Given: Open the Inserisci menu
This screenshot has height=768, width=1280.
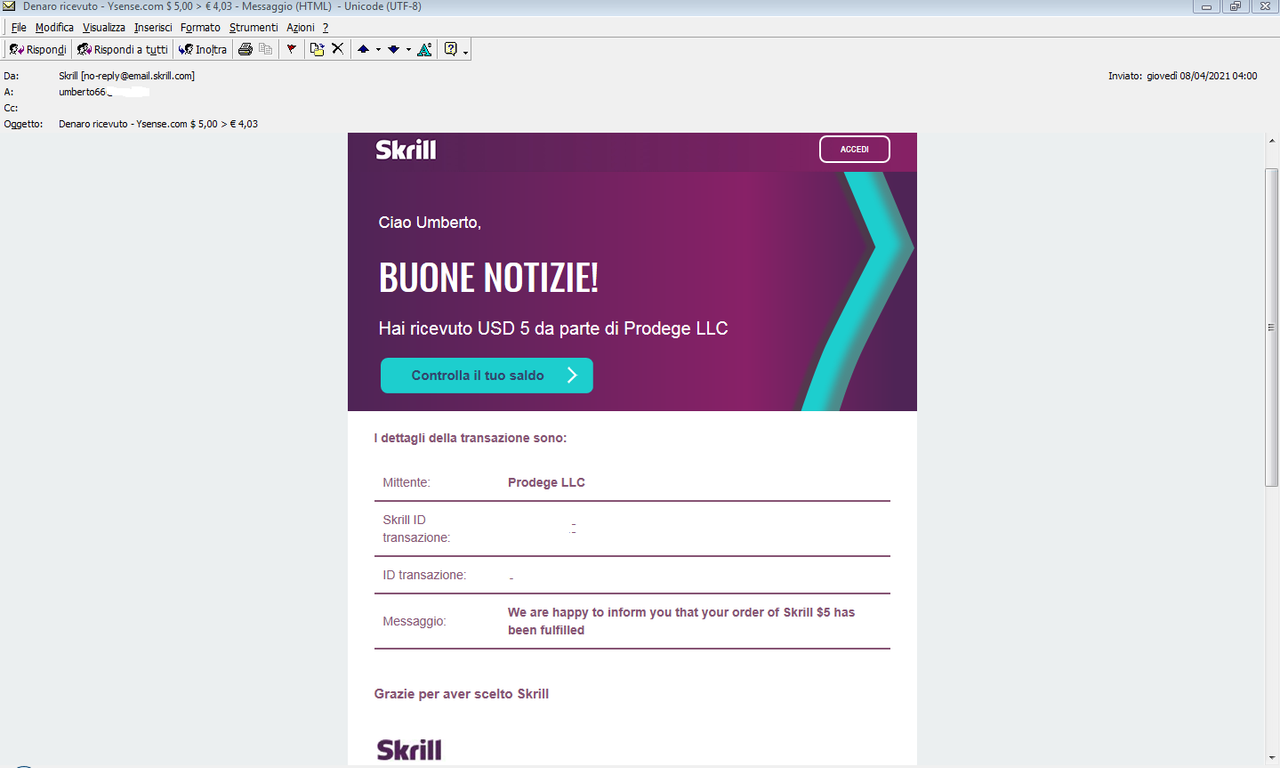Looking at the screenshot, I should tap(154, 28).
